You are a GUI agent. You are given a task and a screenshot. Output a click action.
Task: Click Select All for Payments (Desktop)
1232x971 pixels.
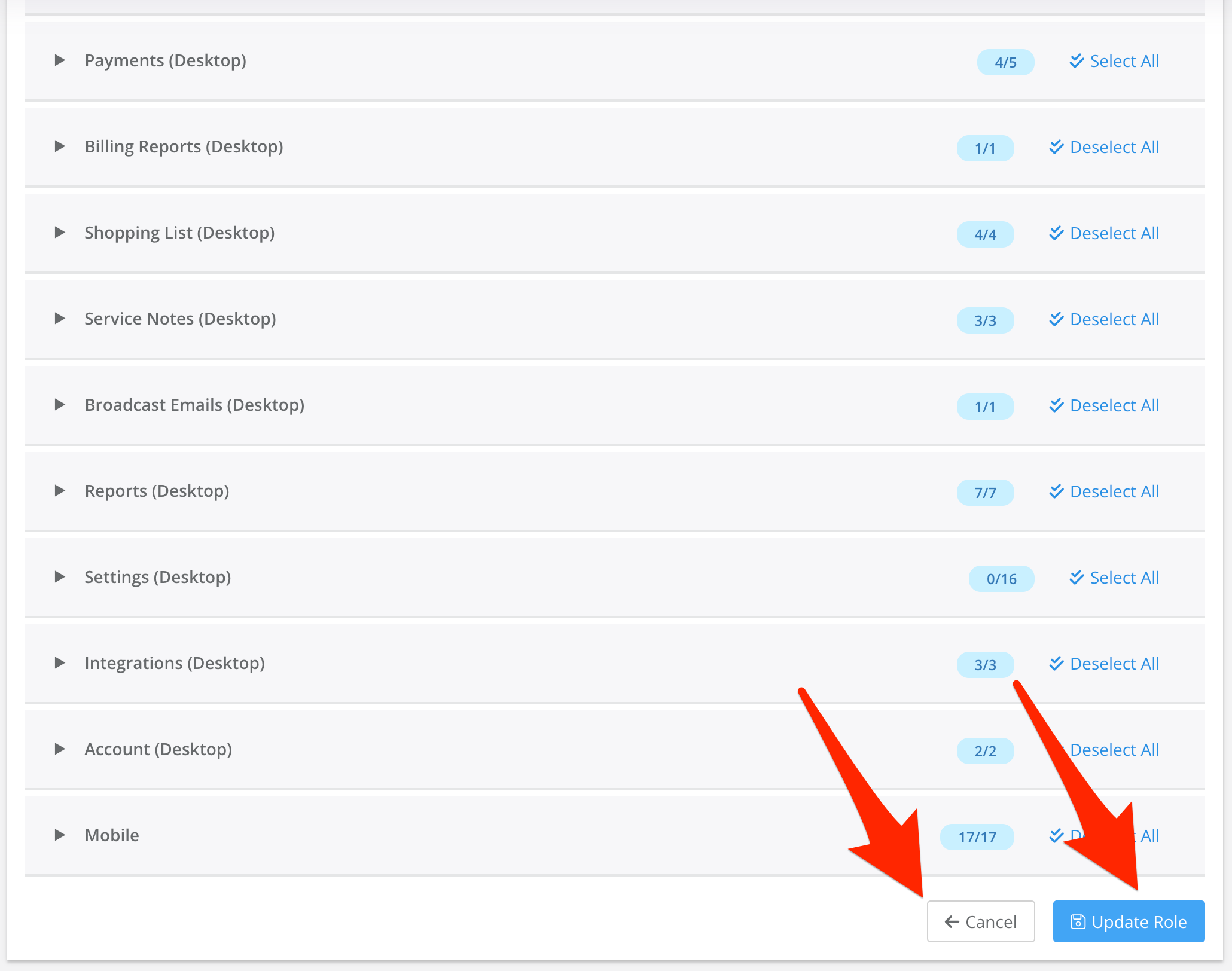[x=1124, y=61]
